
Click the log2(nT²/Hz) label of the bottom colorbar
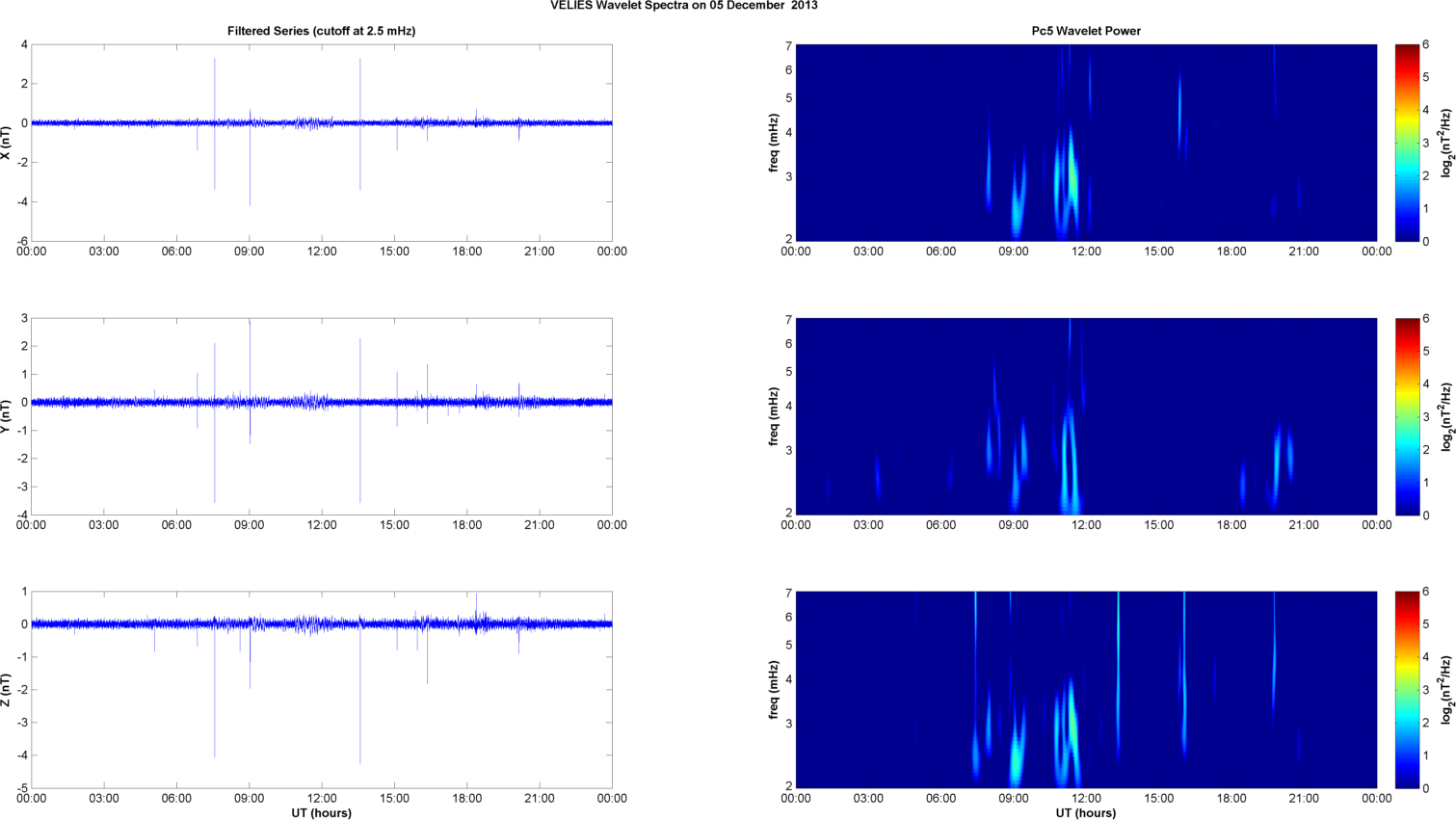pyautogui.click(x=1445, y=690)
